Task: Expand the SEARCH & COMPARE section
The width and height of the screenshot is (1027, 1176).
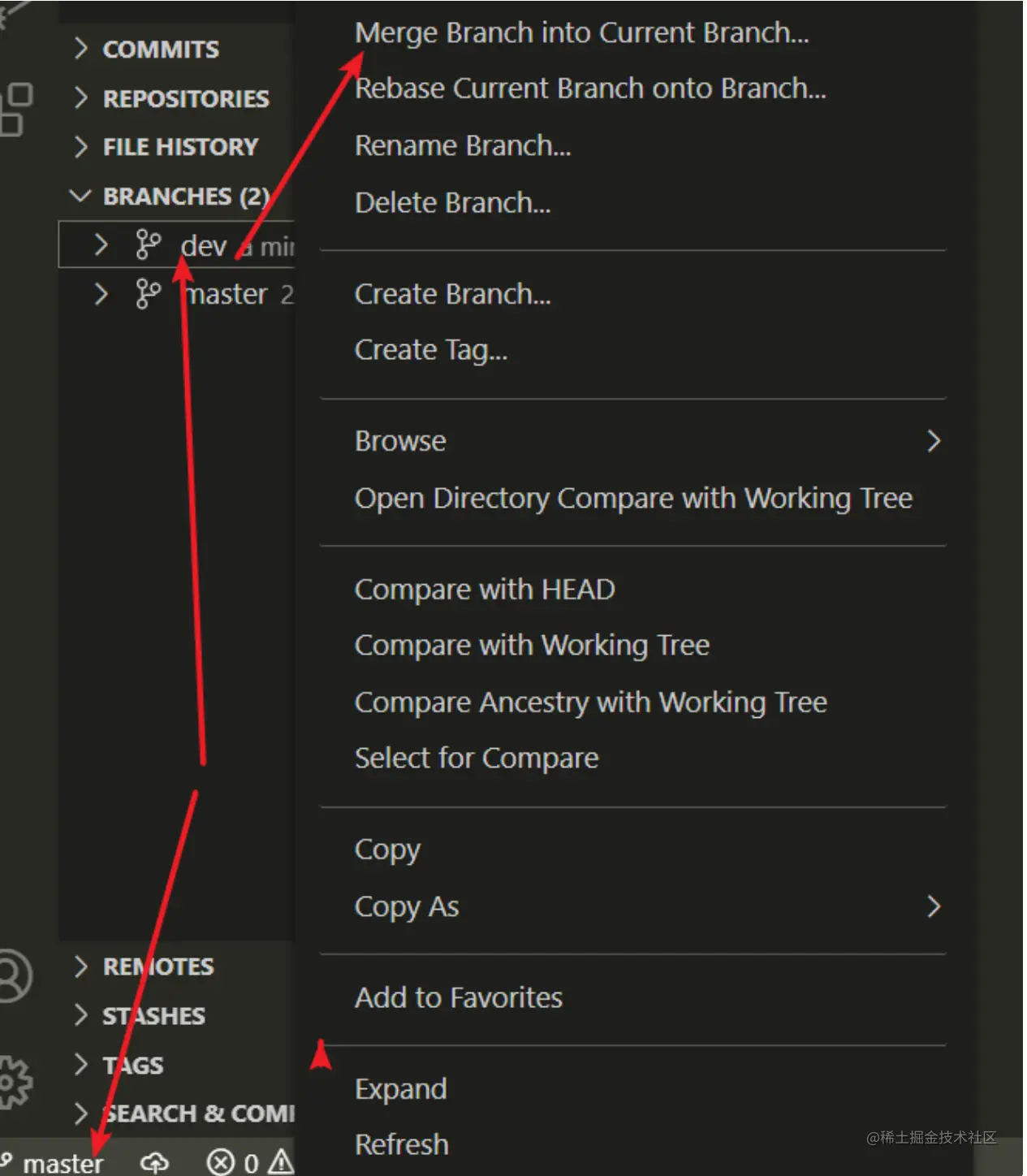Action: (81, 1113)
